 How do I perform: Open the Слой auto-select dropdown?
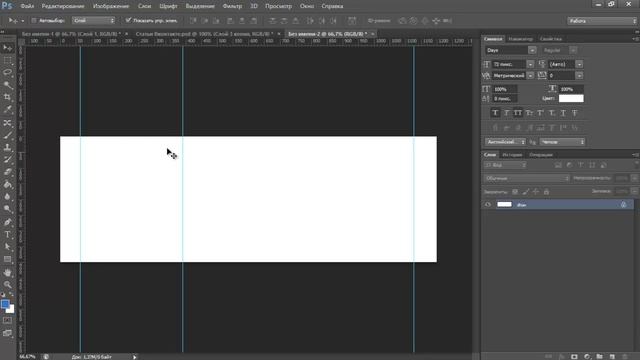click(x=93, y=20)
